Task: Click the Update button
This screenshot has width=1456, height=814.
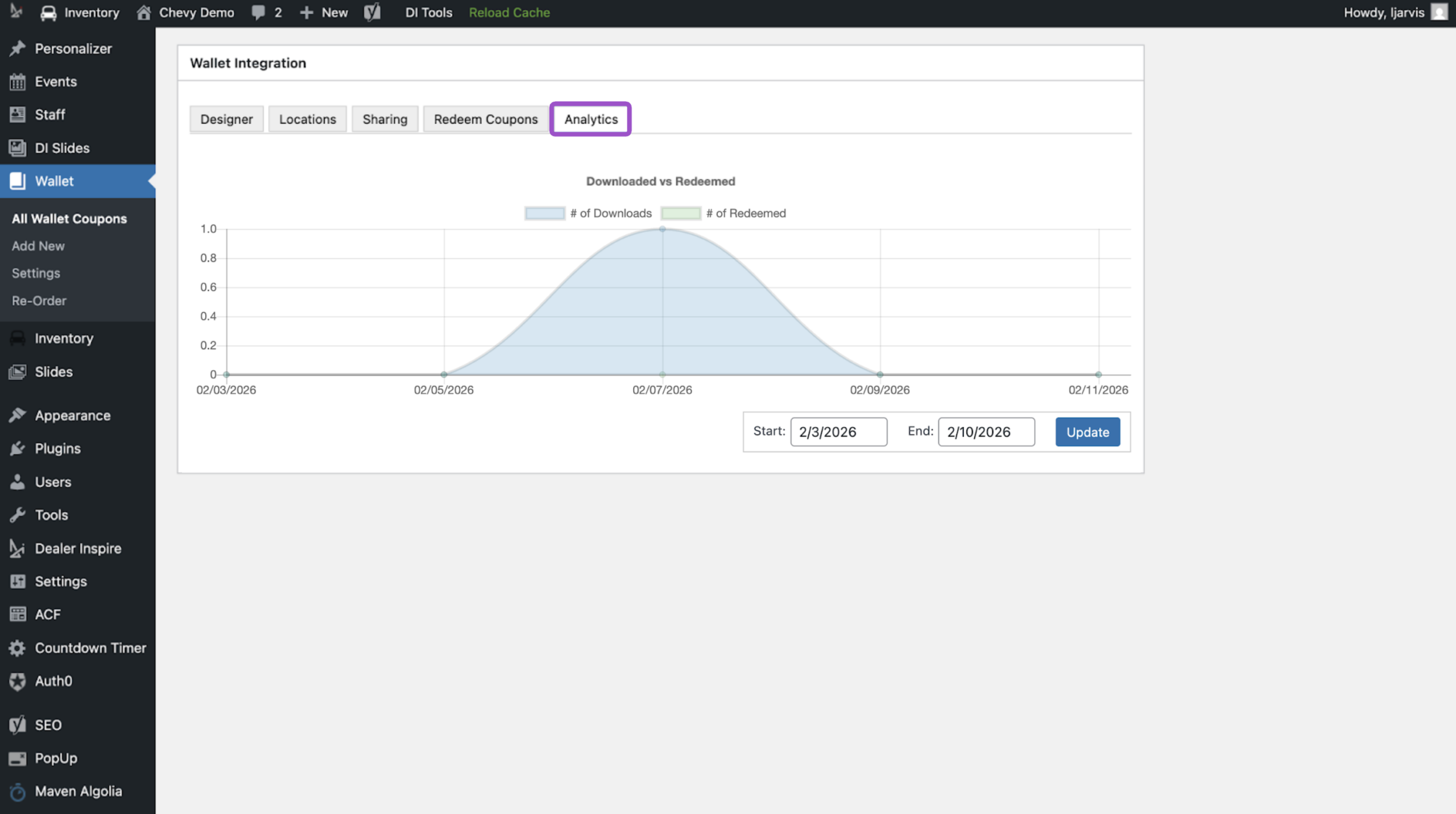Action: 1087,432
